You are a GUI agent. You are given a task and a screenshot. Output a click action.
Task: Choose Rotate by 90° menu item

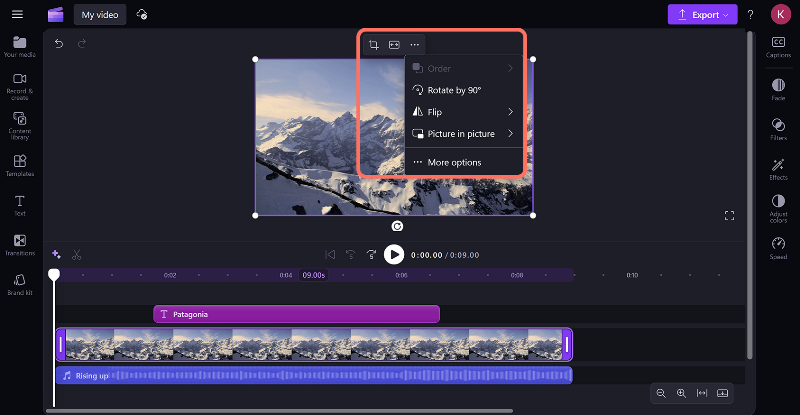coord(454,90)
